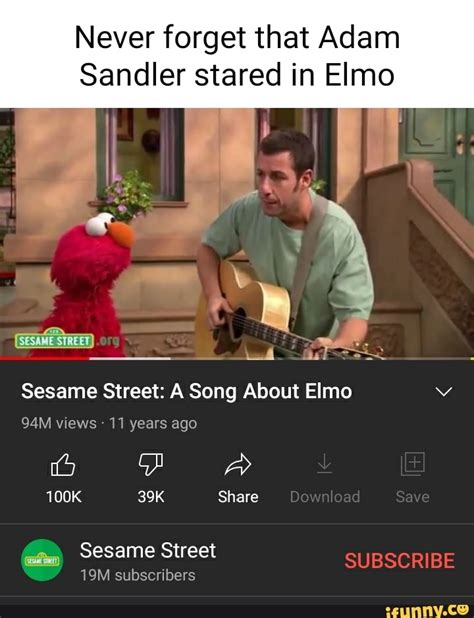Open the Sesame Street channel avatar
Screen dimensions: 474x618
point(42,560)
